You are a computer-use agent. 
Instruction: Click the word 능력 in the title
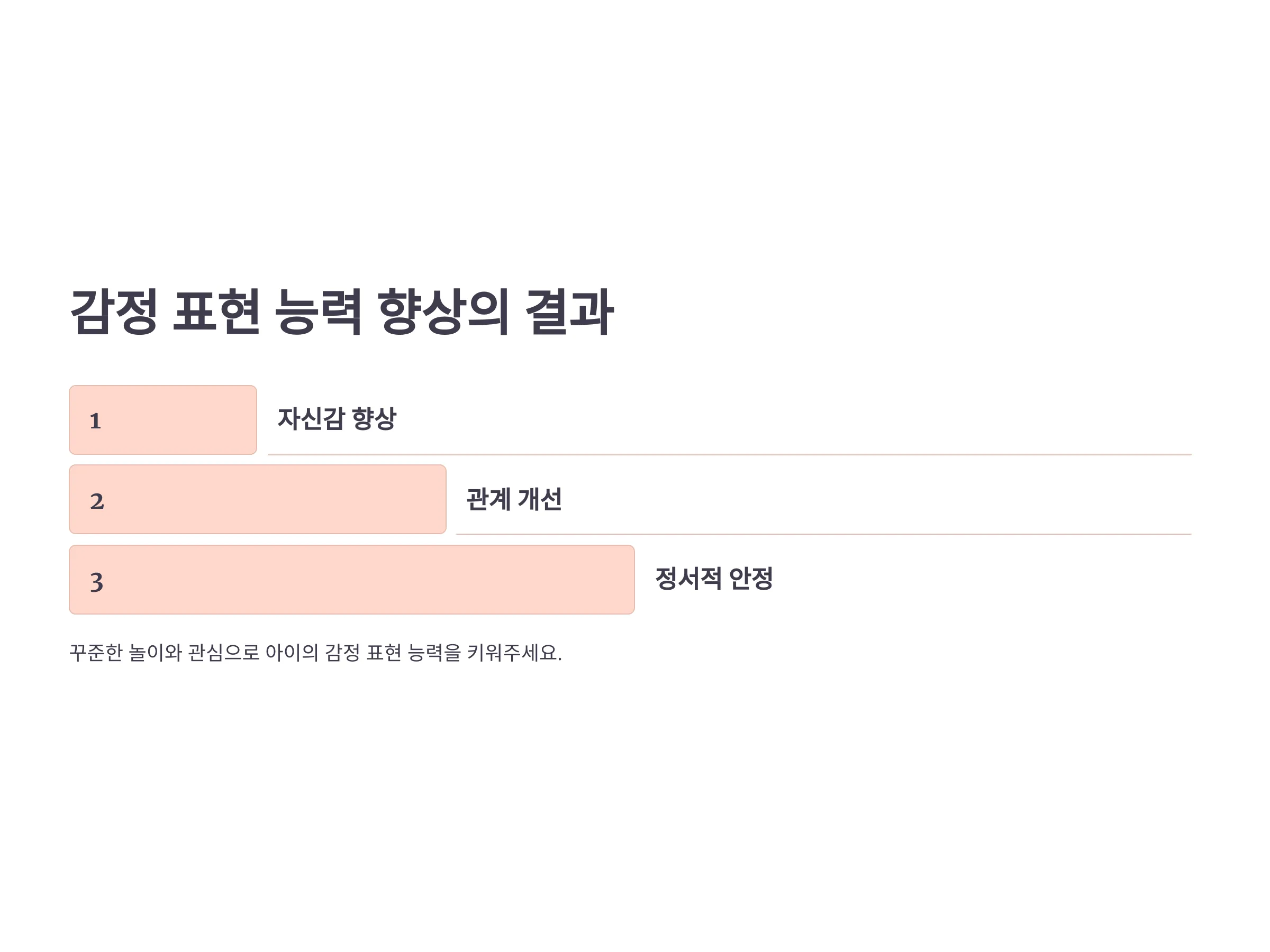coord(318,312)
